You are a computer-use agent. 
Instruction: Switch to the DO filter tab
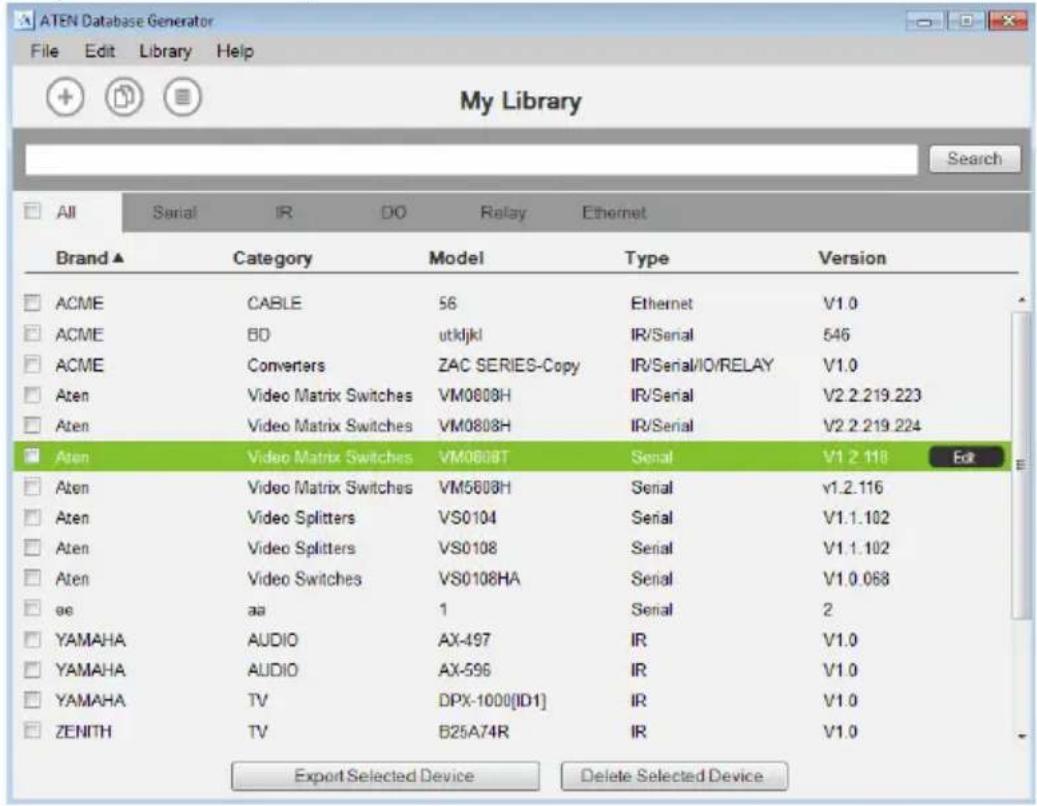click(x=394, y=212)
